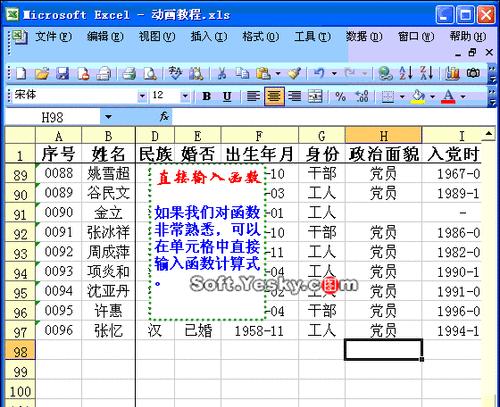Click the New workbook icon

(21, 74)
